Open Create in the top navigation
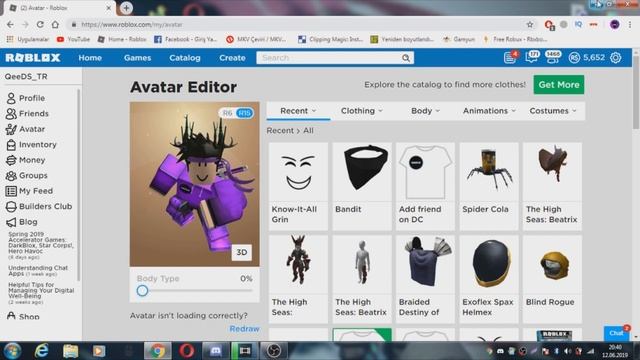Screen dimensions: 640x360 tap(232, 58)
